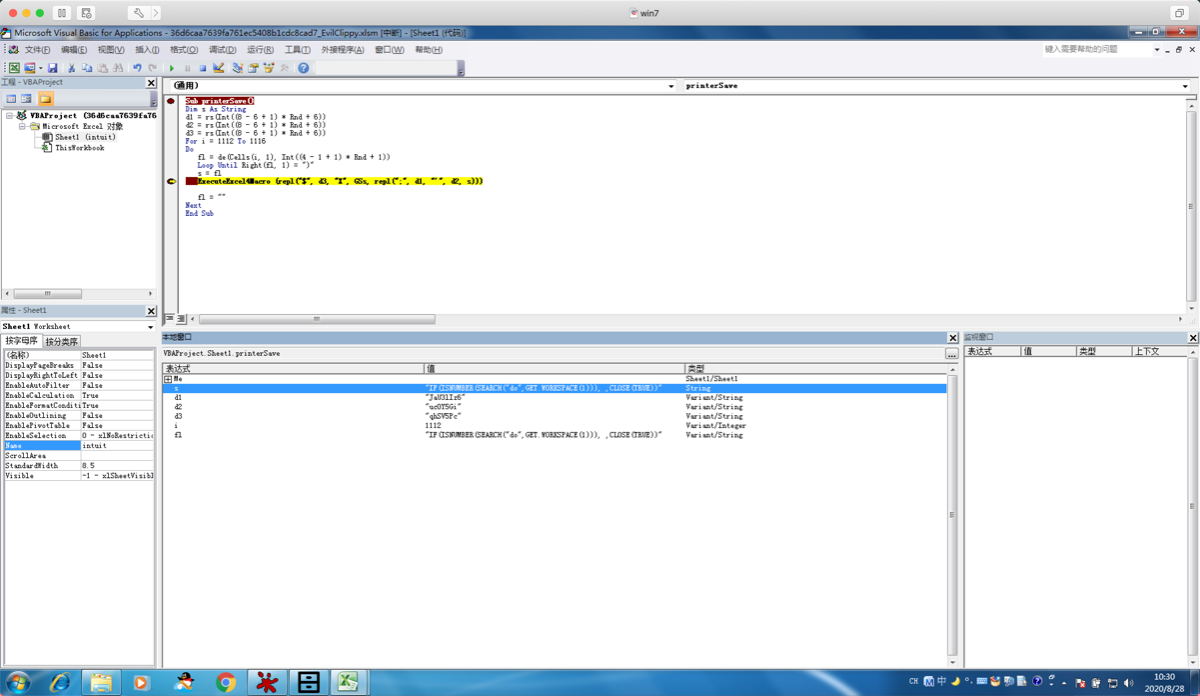Click the StandardWidth value 8.5
The width and height of the screenshot is (1200, 696).
click(117, 466)
